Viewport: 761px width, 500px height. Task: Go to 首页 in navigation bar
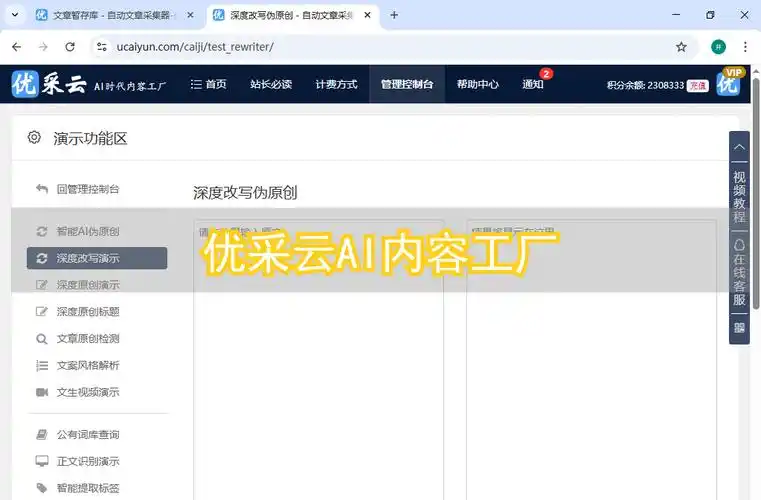pyautogui.click(x=209, y=84)
